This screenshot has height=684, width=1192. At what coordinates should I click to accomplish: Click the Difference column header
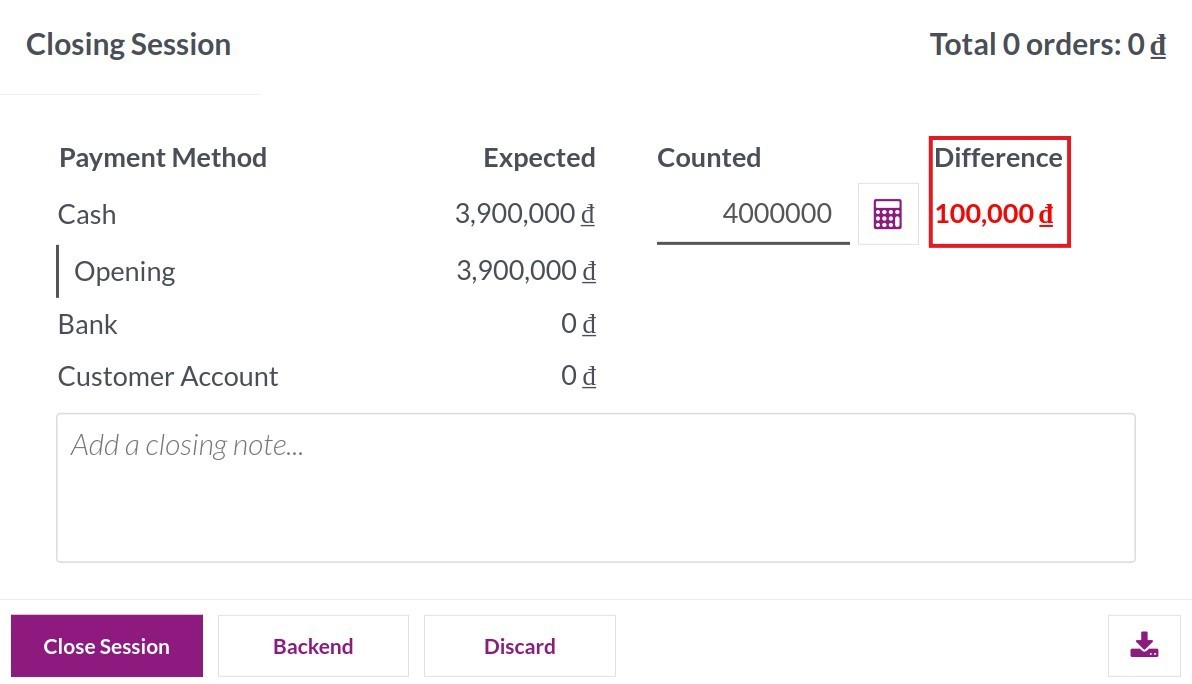pyautogui.click(x=998, y=157)
